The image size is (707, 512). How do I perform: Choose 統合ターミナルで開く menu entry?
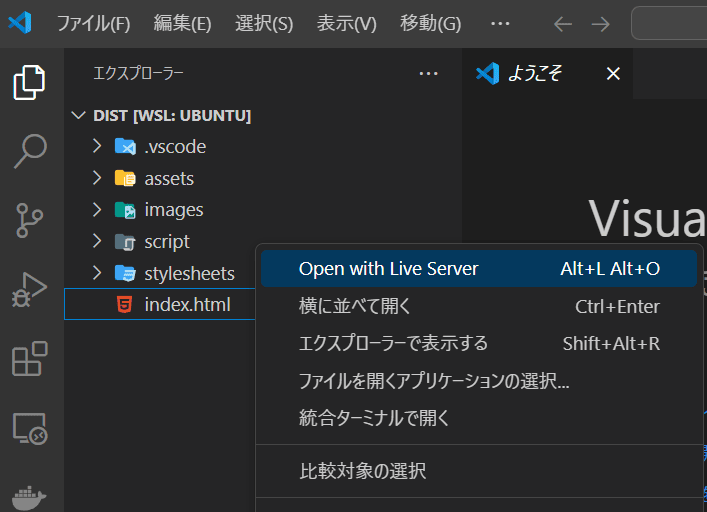(x=479, y=418)
